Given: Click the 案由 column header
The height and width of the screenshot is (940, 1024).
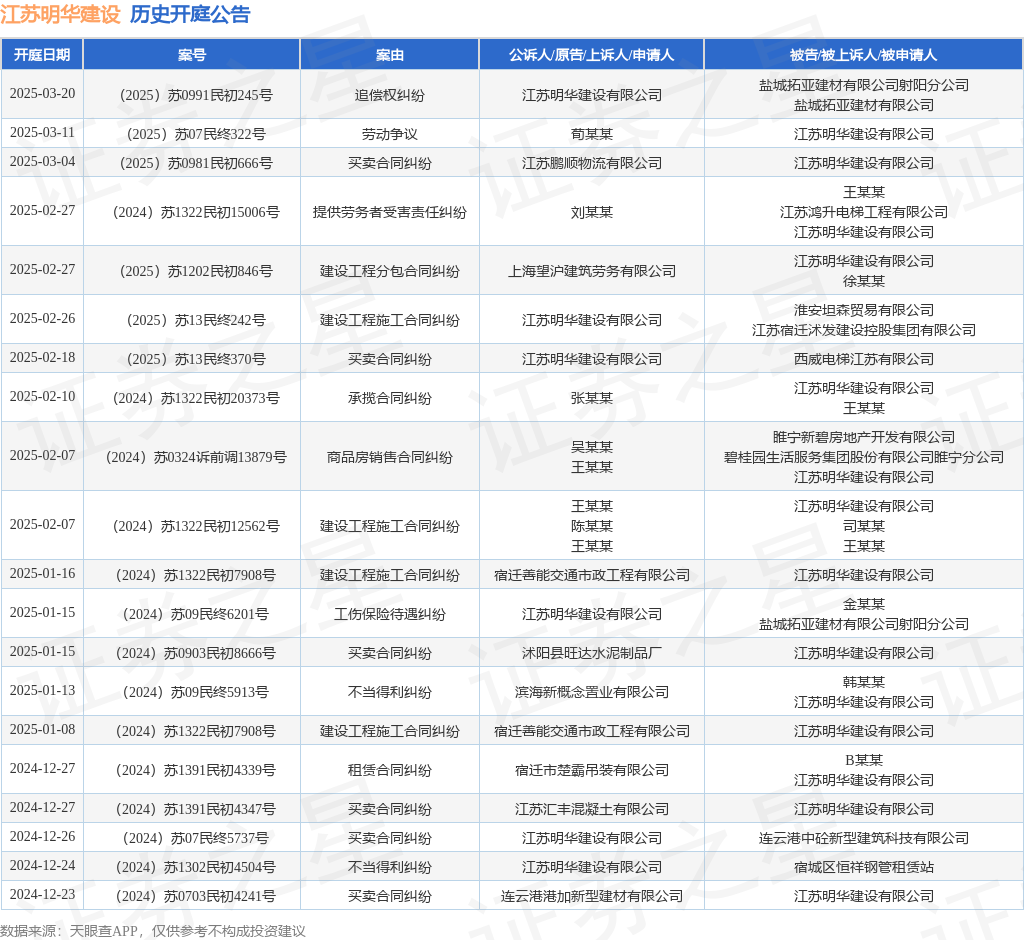Looking at the screenshot, I should pos(390,55).
